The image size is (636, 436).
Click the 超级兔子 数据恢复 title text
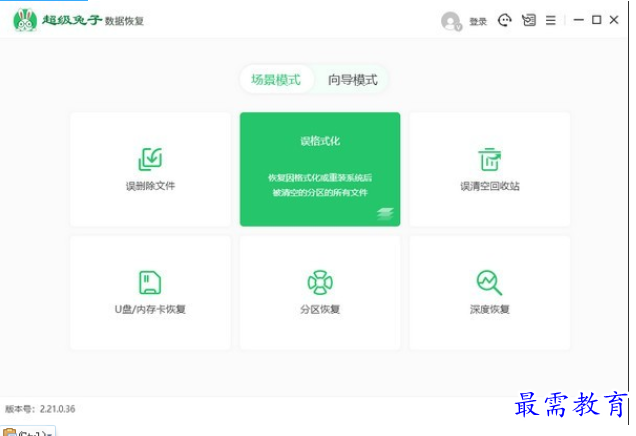93,20
